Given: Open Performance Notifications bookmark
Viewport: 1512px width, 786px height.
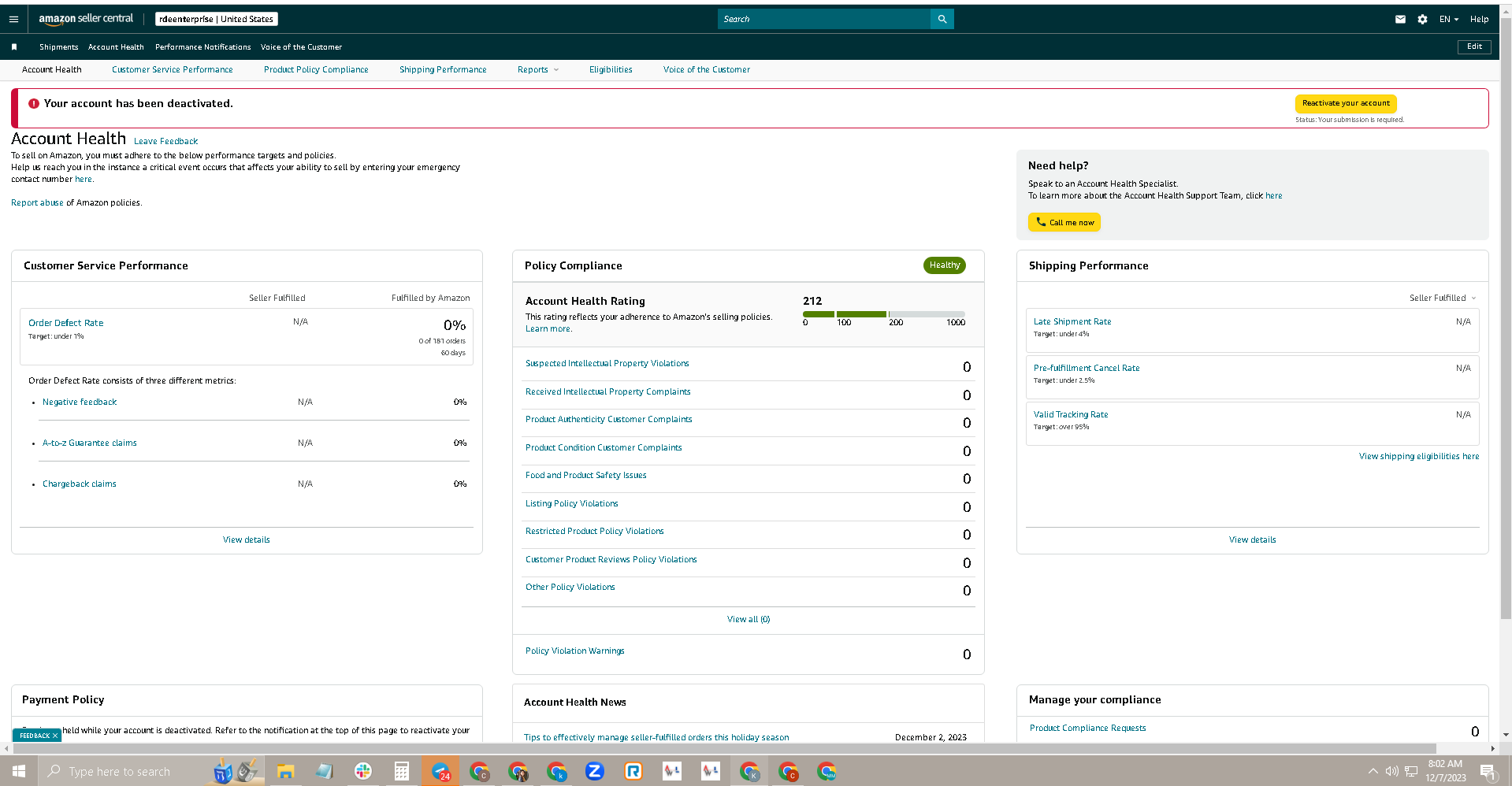Looking at the screenshot, I should 203,47.
